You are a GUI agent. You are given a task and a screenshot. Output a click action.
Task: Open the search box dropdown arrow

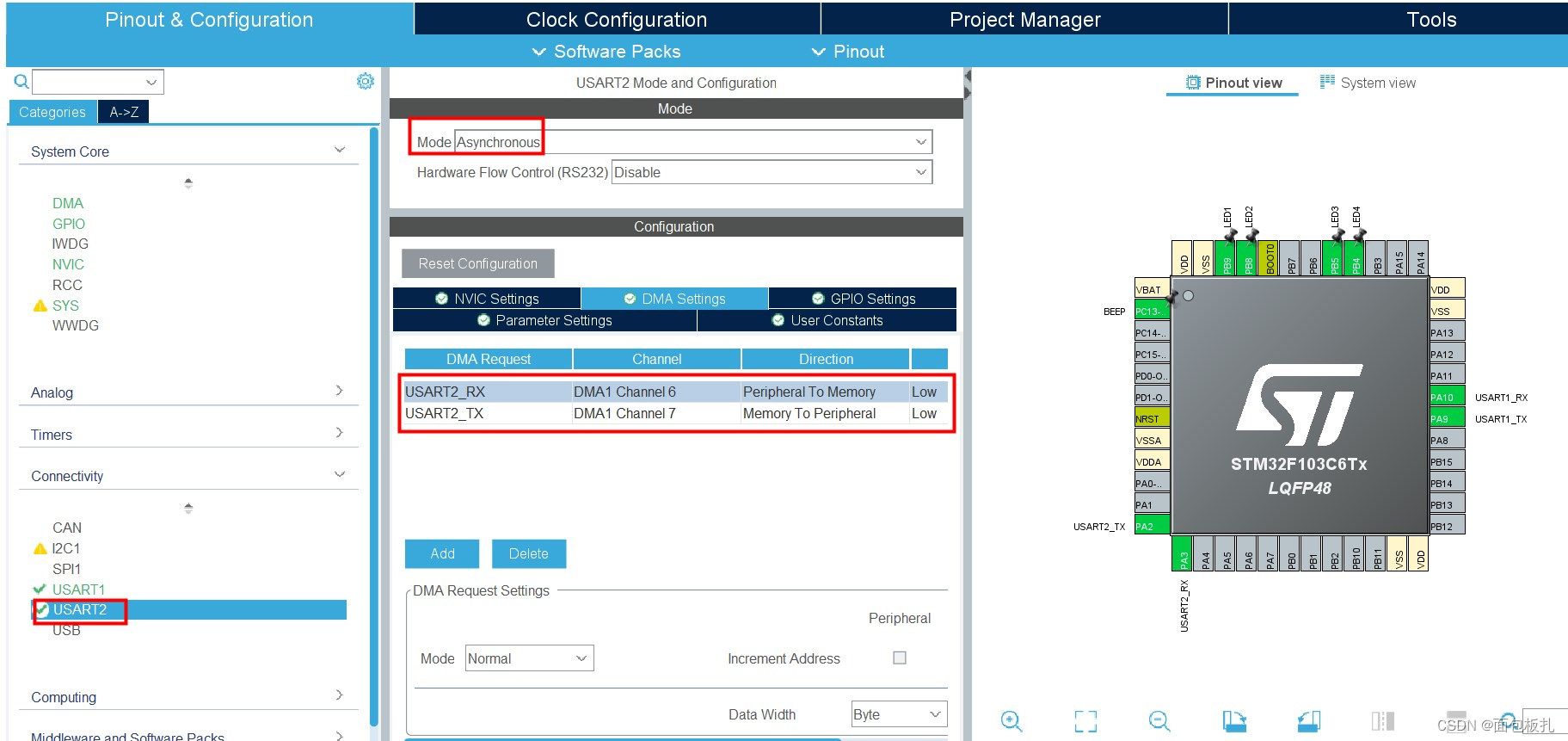click(151, 82)
